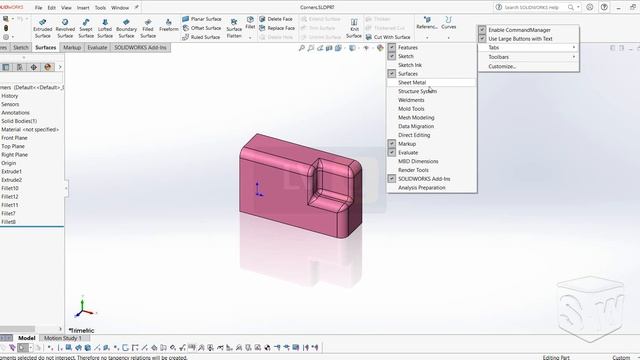Open the Window menu
This screenshot has height=360, width=640.
tap(120, 8)
